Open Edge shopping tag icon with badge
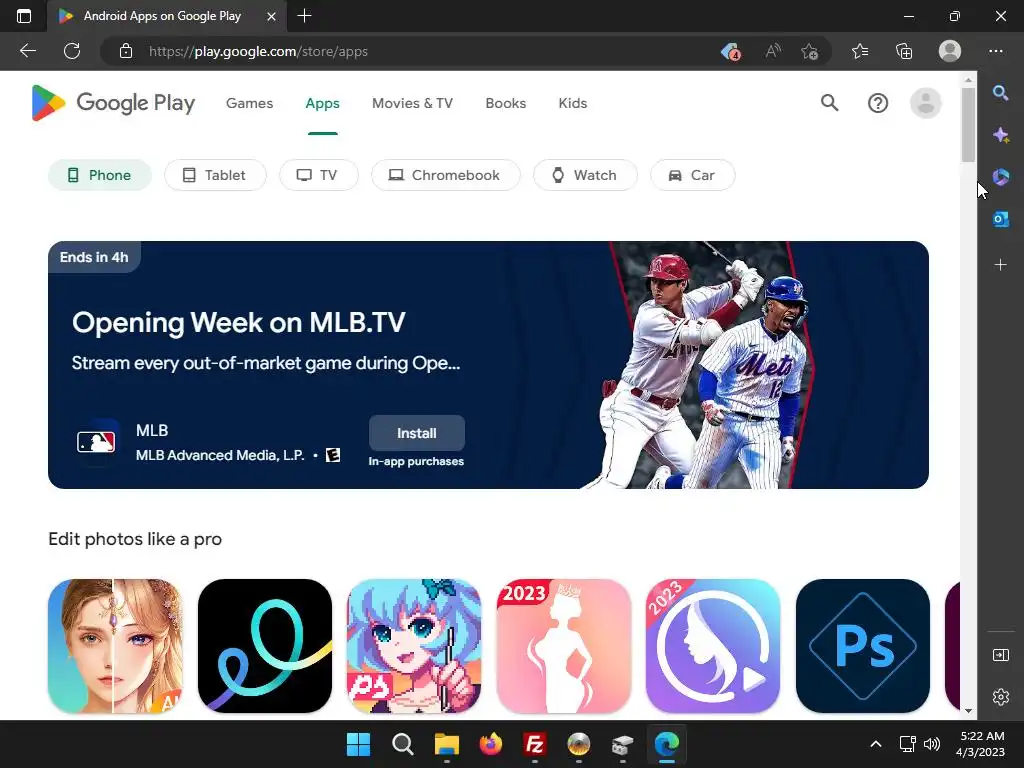1024x768 pixels. [x=730, y=51]
